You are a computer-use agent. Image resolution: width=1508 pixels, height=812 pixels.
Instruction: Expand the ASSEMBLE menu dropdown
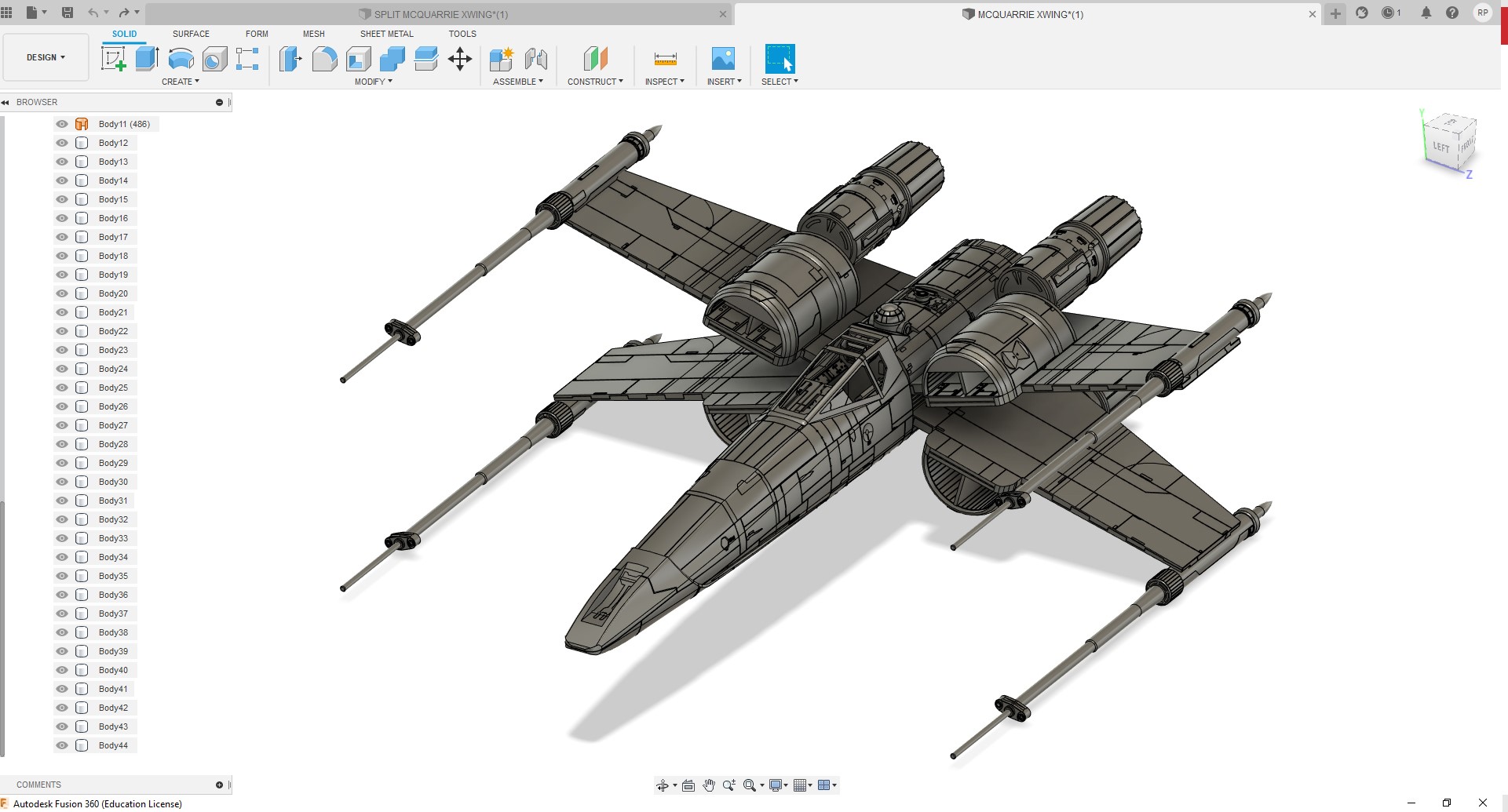coord(518,82)
